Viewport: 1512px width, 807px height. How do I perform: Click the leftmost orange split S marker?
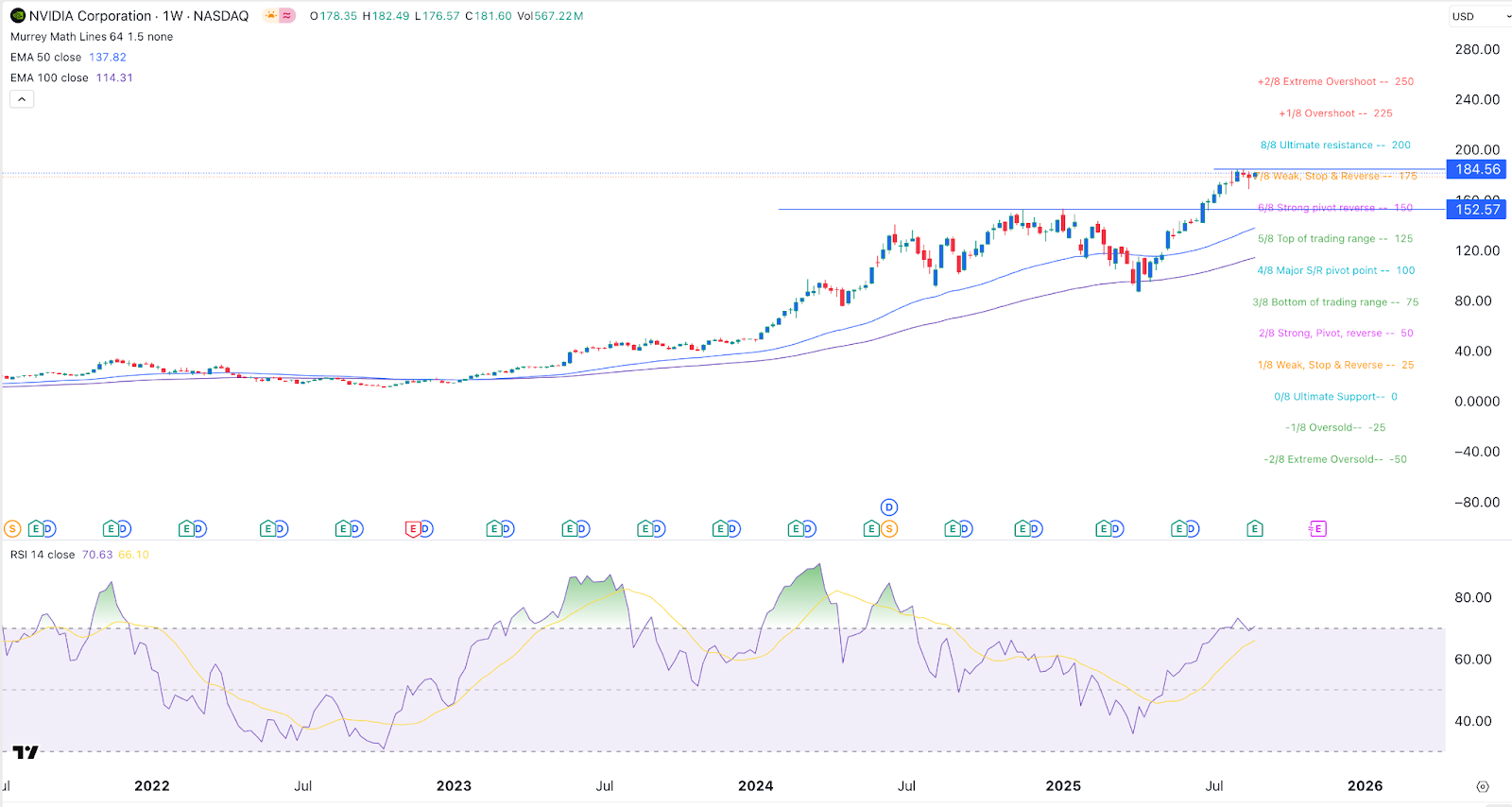[x=12, y=529]
